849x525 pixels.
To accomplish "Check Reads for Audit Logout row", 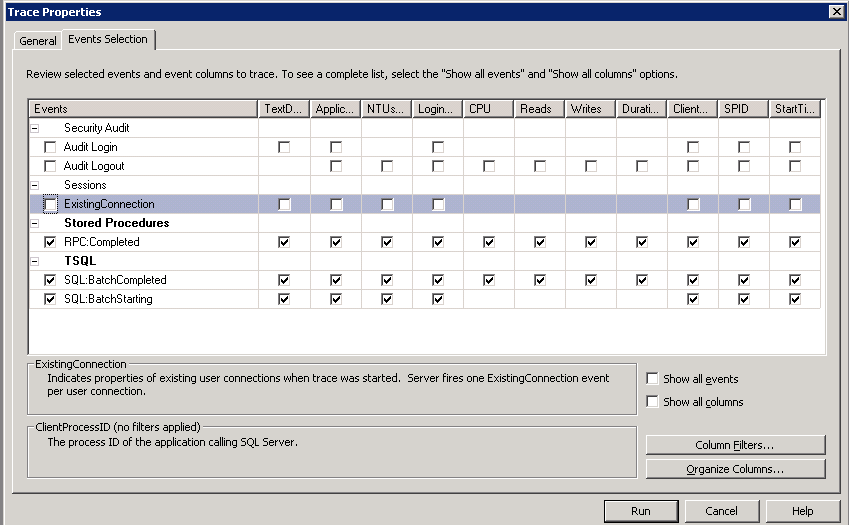I will [540, 166].
